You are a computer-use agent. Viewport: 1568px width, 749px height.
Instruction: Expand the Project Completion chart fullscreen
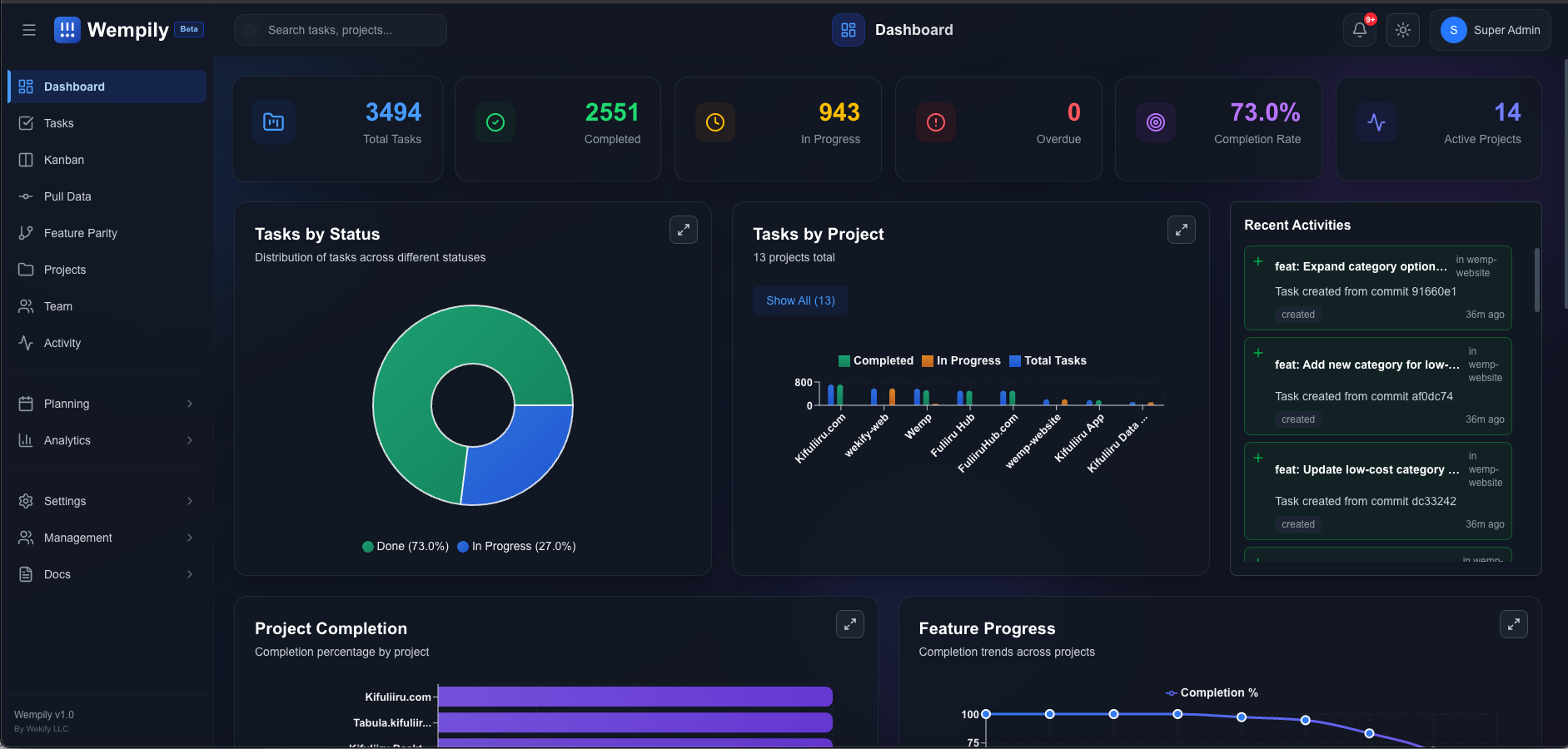click(849, 624)
